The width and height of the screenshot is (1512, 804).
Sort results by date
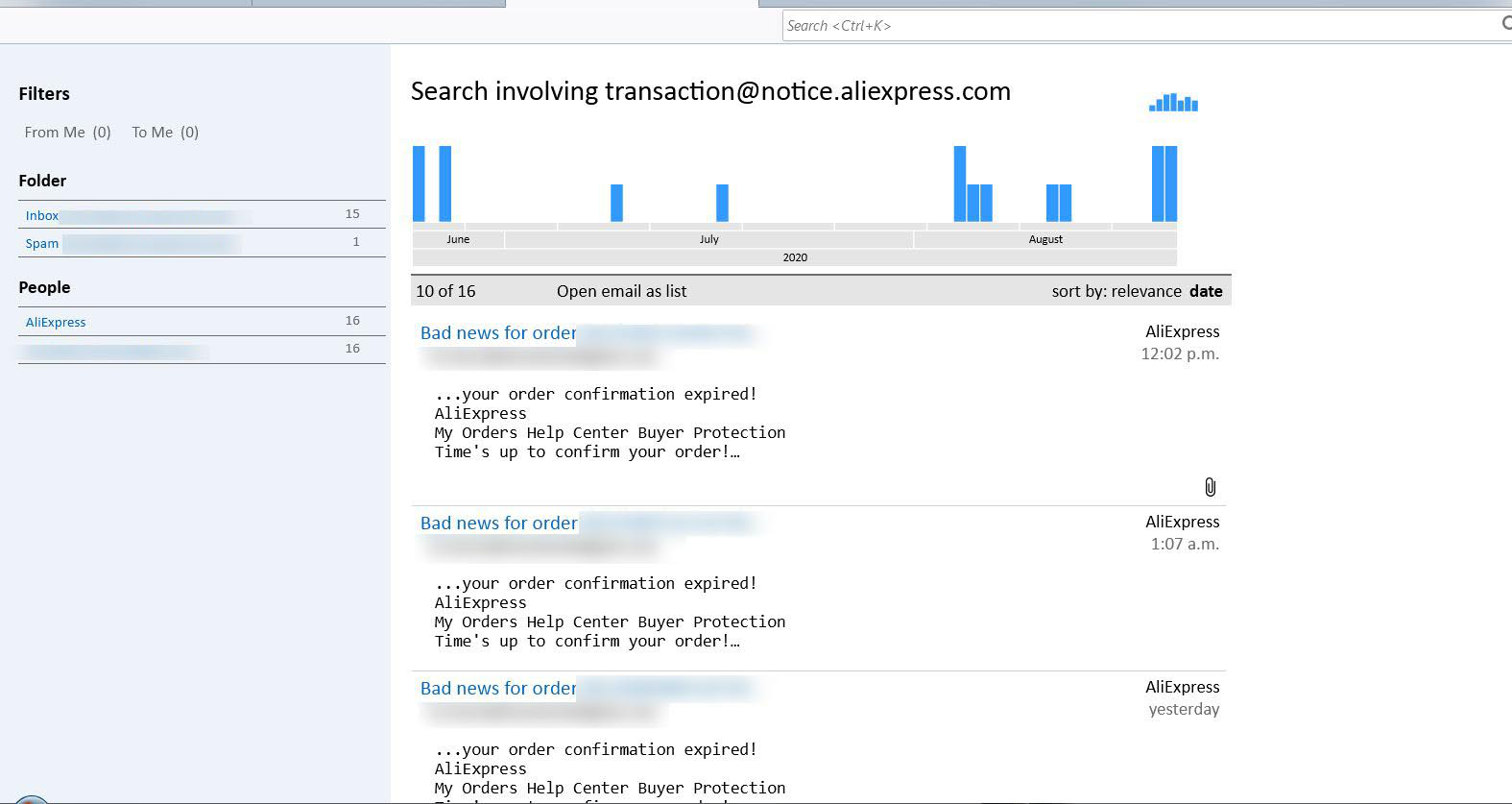[1206, 291]
